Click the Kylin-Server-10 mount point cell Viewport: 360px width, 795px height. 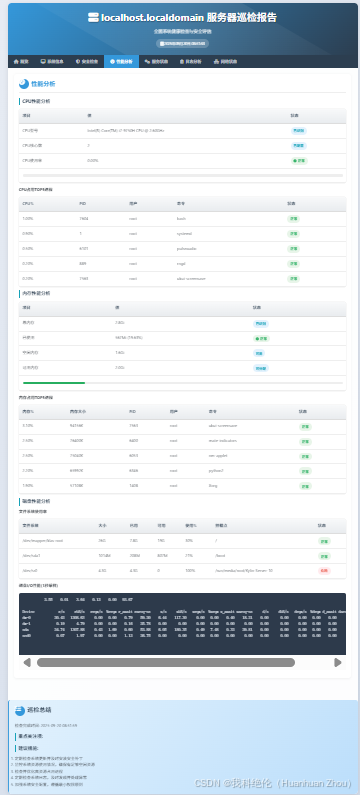[244, 571]
